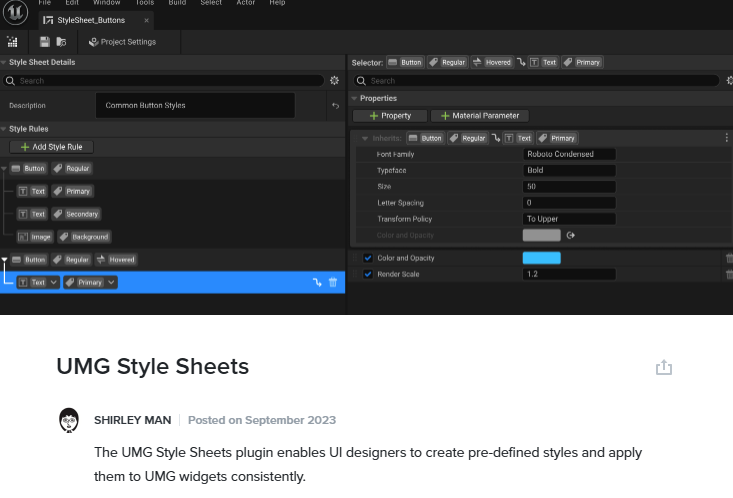
Task: Disable the Render Scale checkbox
Action: (368, 274)
